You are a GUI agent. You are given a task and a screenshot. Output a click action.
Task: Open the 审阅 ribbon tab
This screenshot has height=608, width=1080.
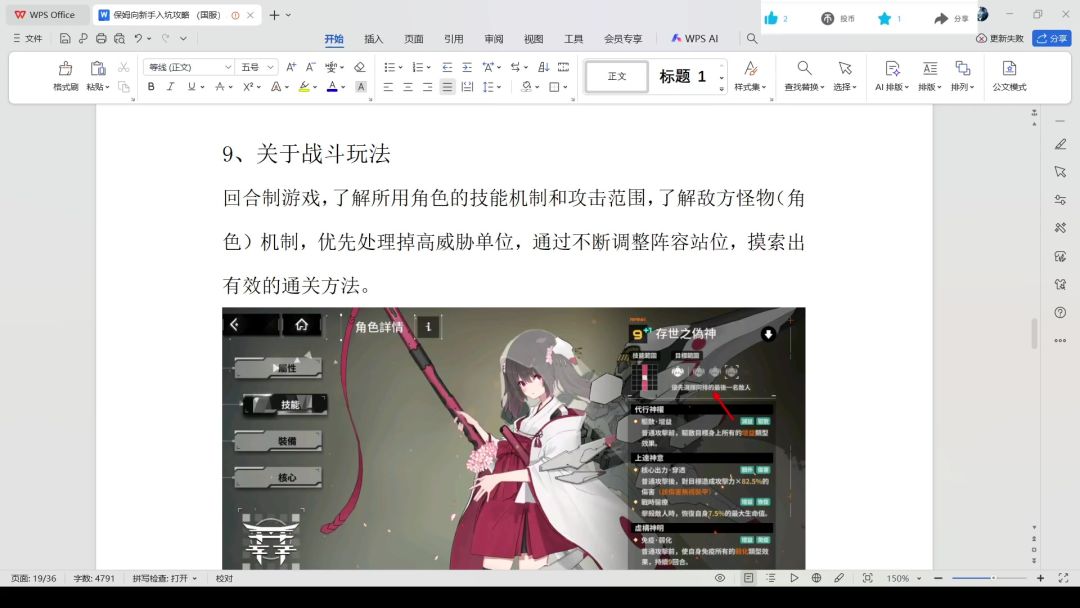tap(494, 39)
